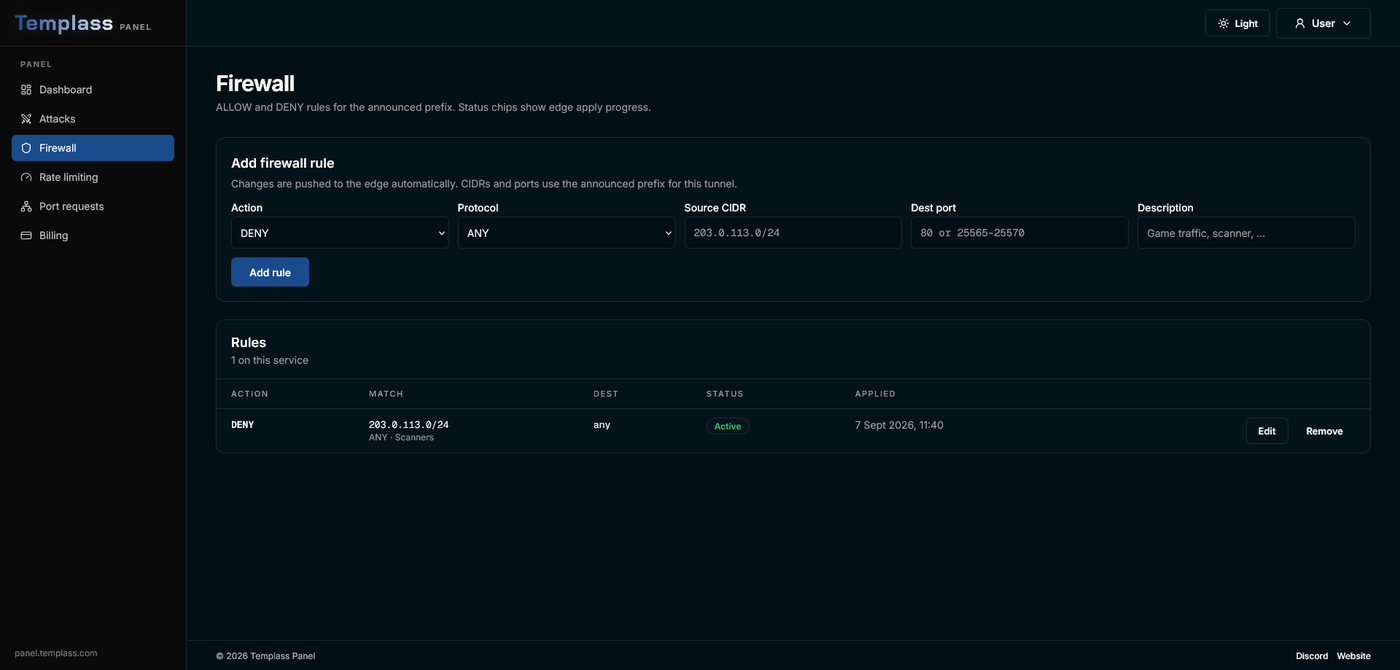This screenshot has width=1400, height=670.
Task: Go to the Attacks page
Action: [x=93, y=119]
